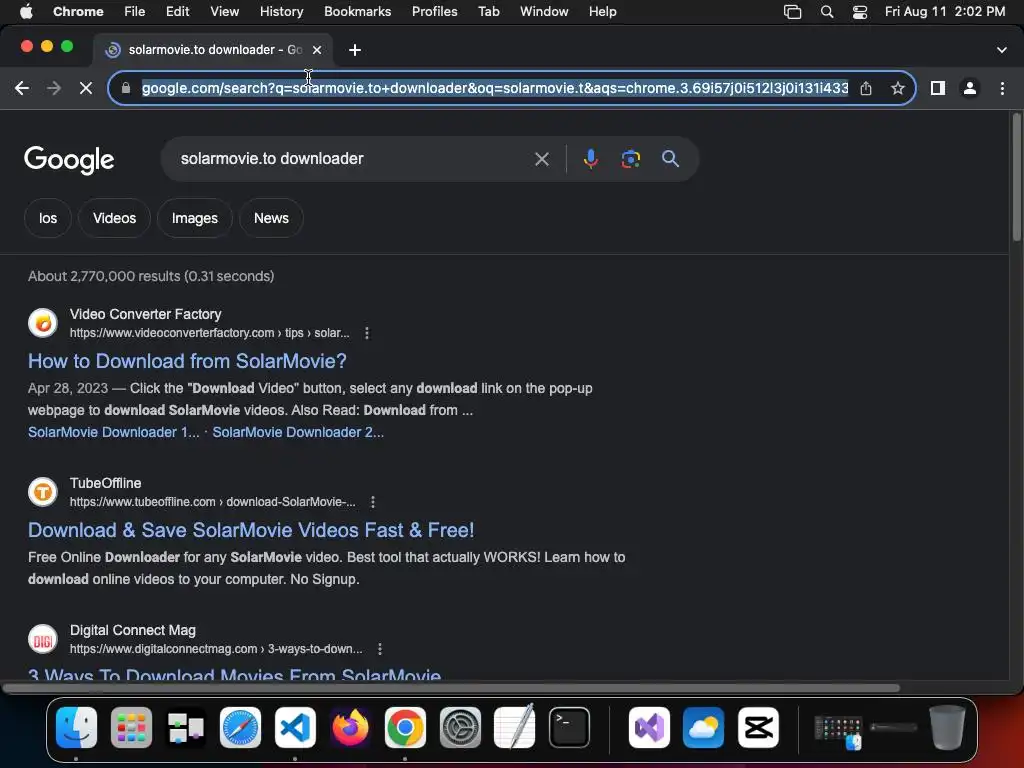This screenshot has width=1024, height=768.
Task: Open the Window menu
Action: coord(544,12)
